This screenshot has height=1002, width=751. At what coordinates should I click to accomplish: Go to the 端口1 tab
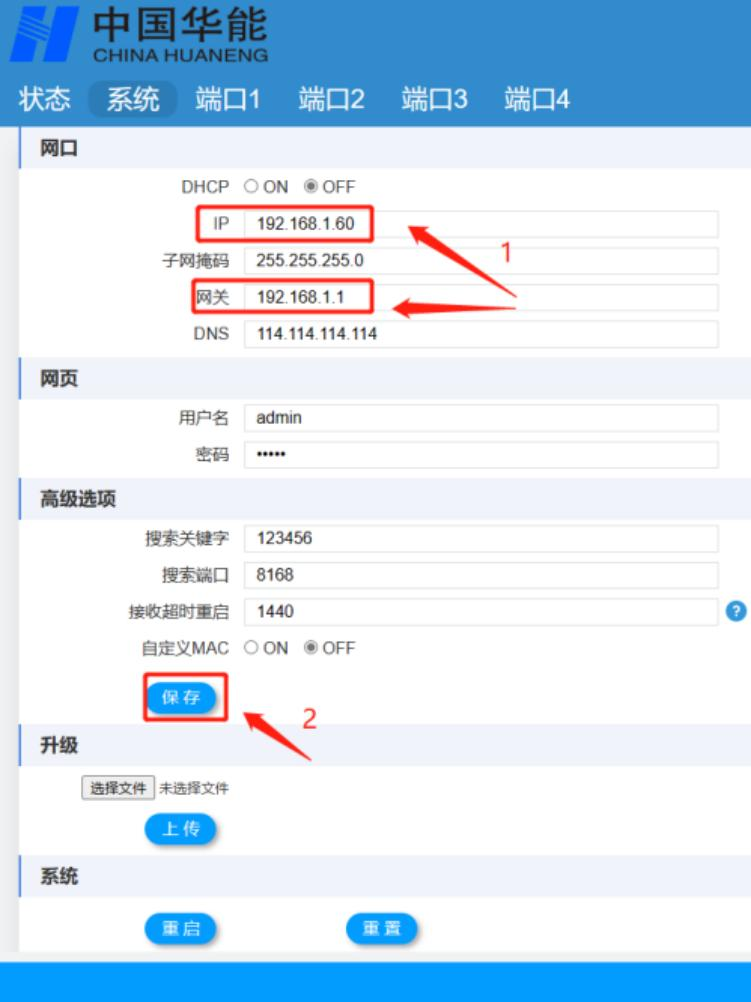[x=228, y=100]
